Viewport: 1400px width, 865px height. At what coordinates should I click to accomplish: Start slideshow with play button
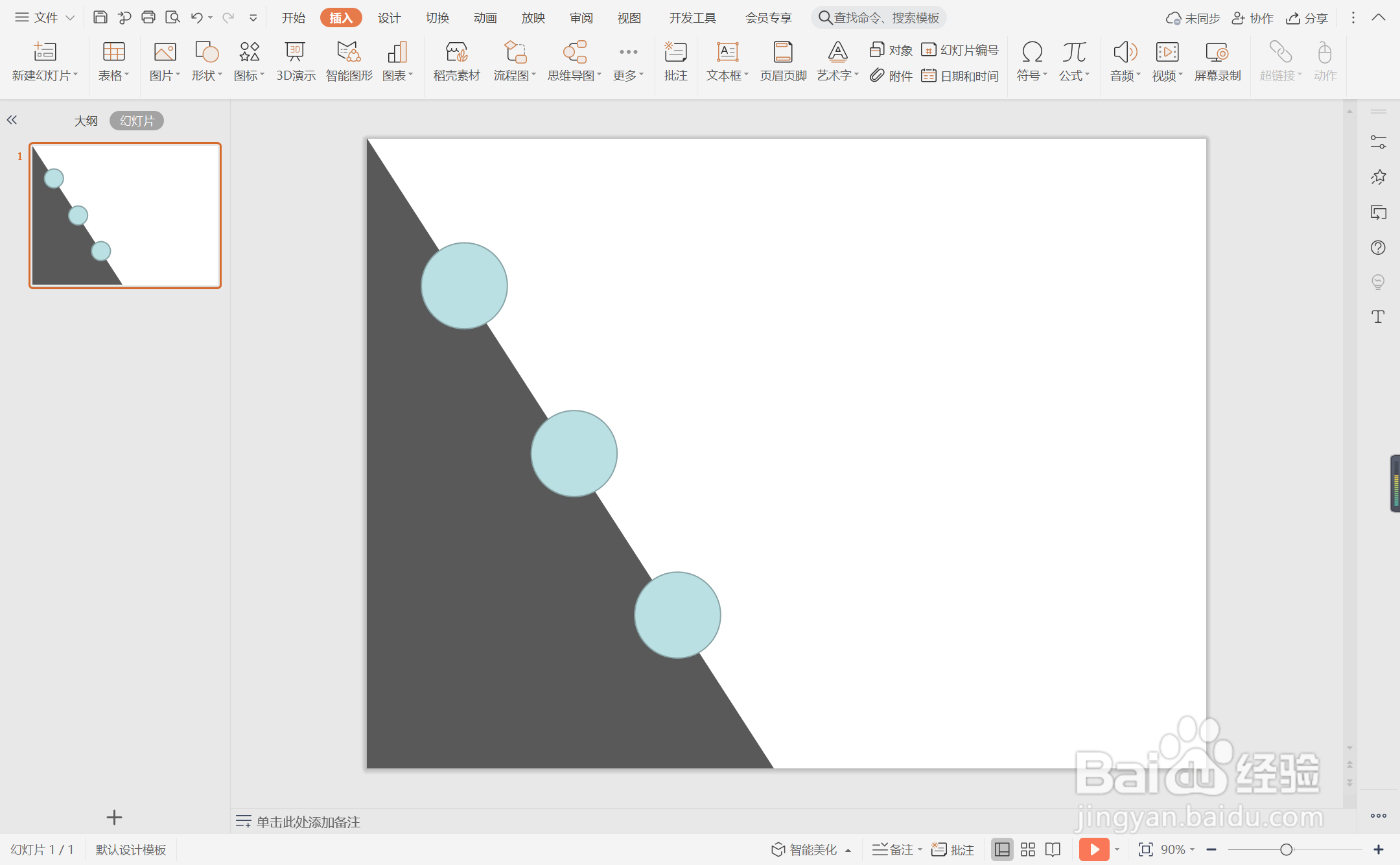(1093, 849)
